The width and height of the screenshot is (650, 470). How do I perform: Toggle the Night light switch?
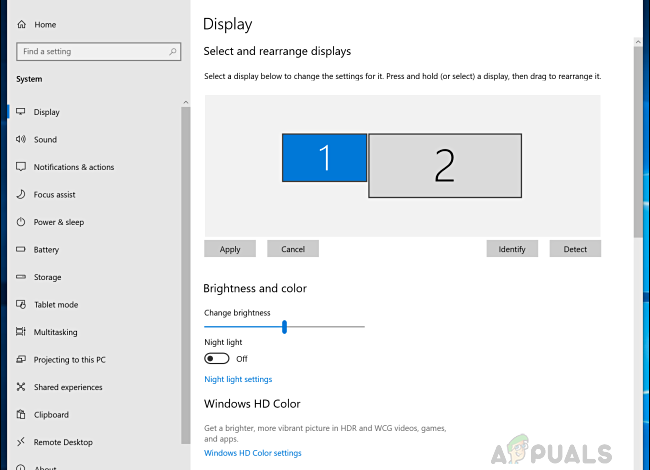click(x=216, y=359)
